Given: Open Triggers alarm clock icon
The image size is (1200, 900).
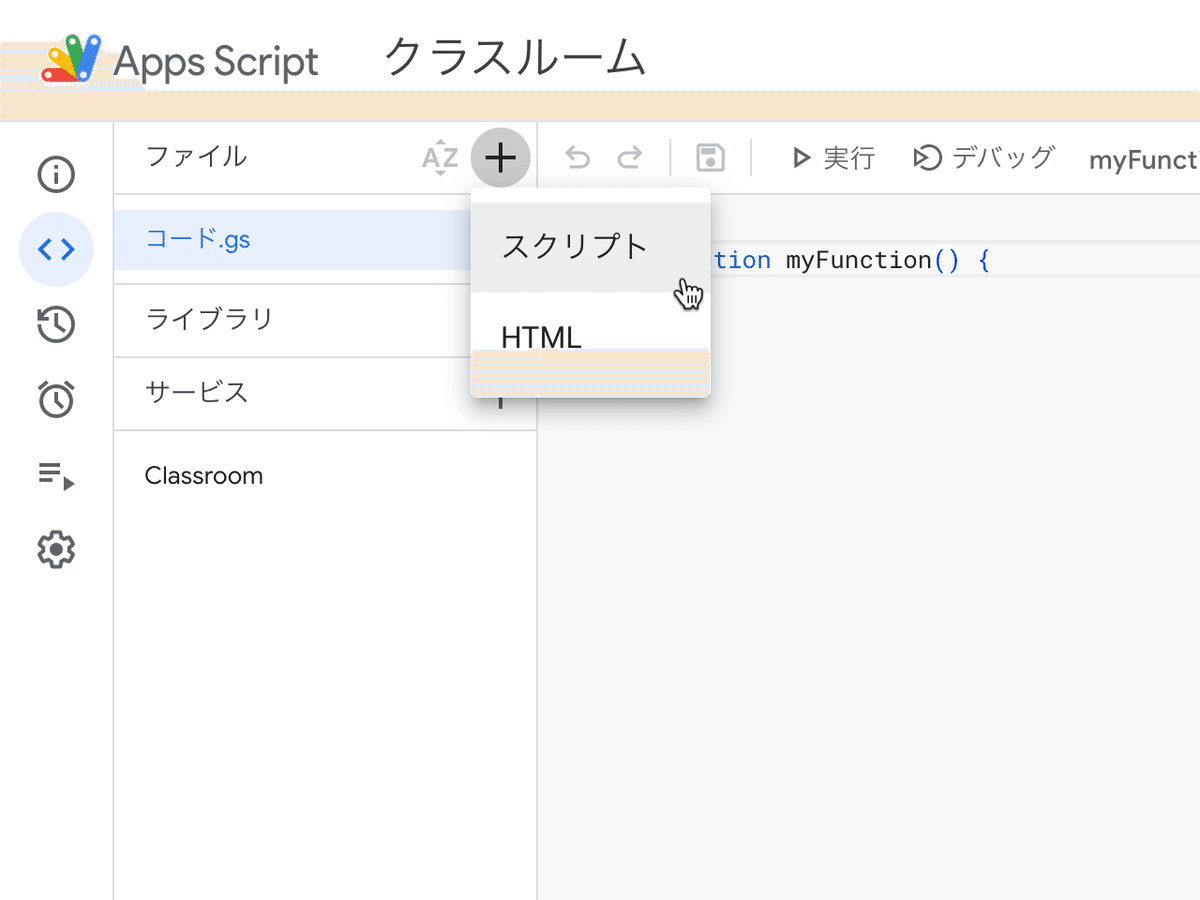Looking at the screenshot, I should point(56,398).
